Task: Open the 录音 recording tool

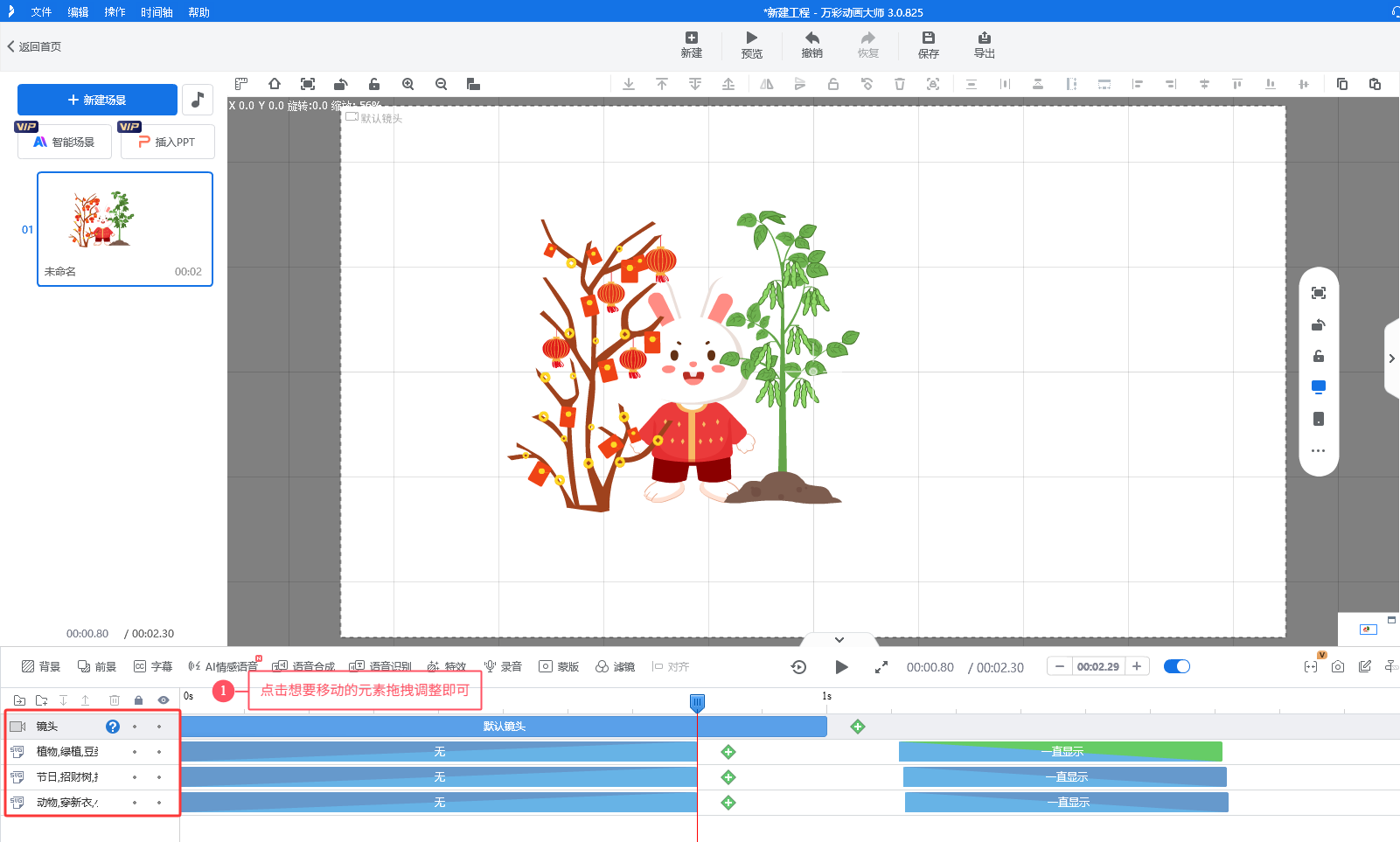Action: click(x=504, y=666)
